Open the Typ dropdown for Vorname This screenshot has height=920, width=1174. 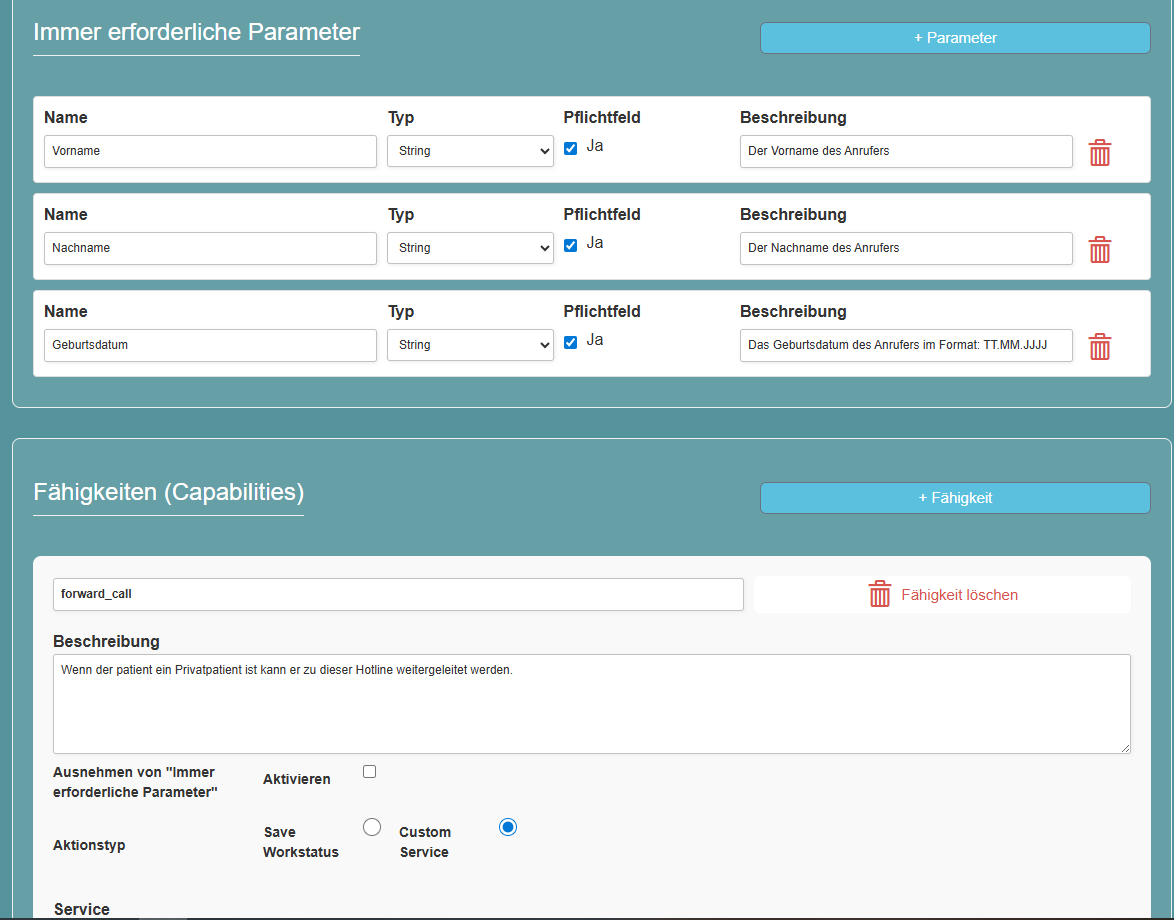pos(470,151)
